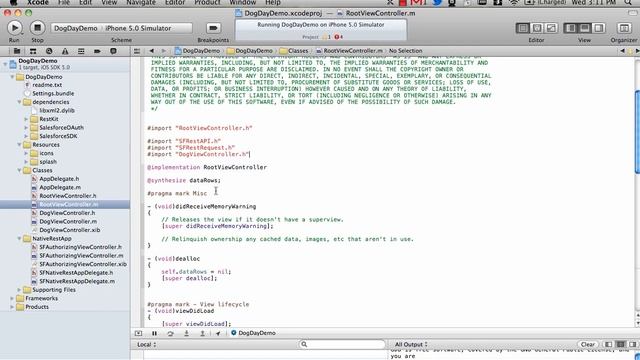Click DogDayDemo project in jump bar
Viewport: 640px width, 360px height.
coord(197,51)
